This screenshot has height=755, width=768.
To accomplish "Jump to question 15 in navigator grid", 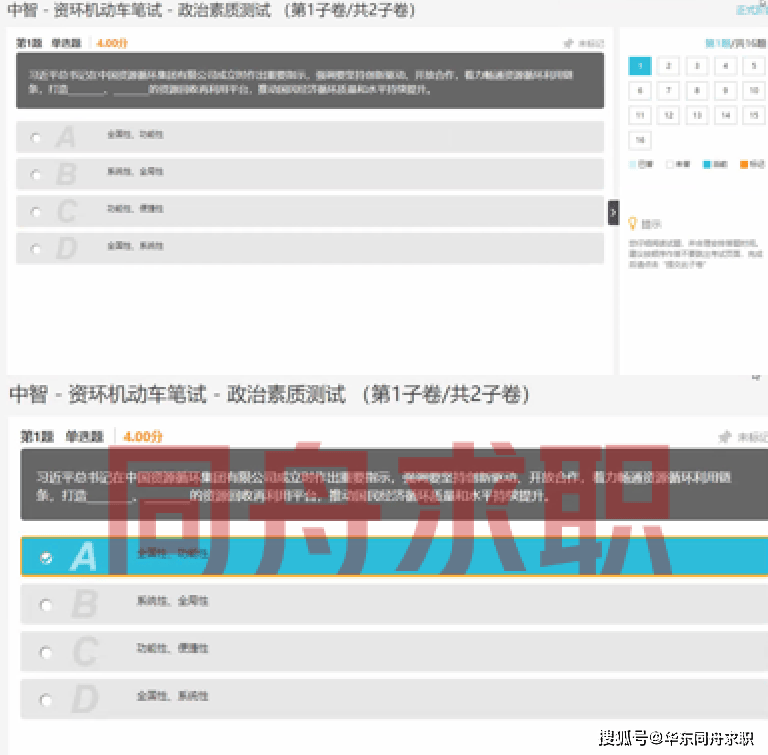I will pos(754,116).
